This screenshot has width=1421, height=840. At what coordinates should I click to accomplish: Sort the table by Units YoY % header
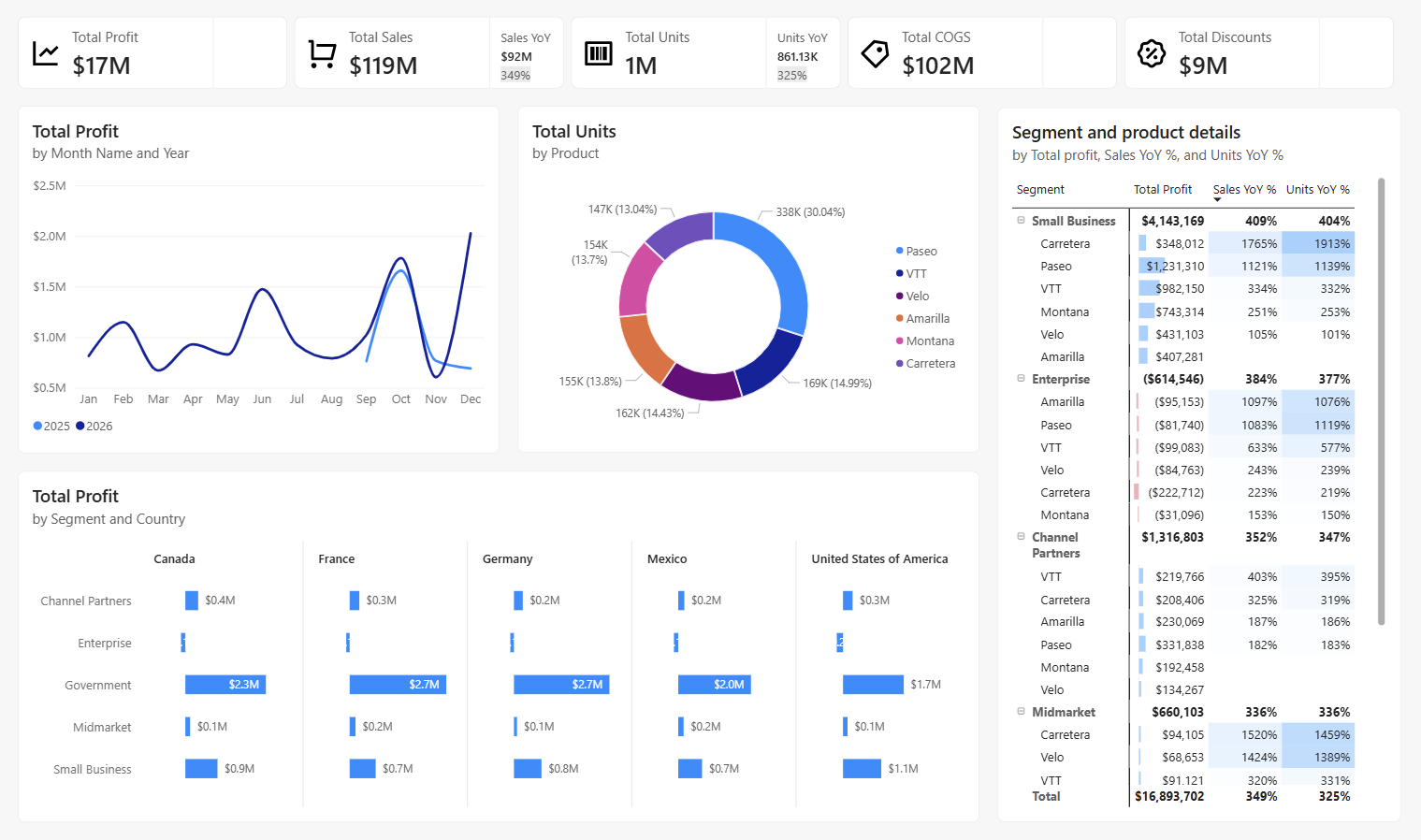[1317, 189]
